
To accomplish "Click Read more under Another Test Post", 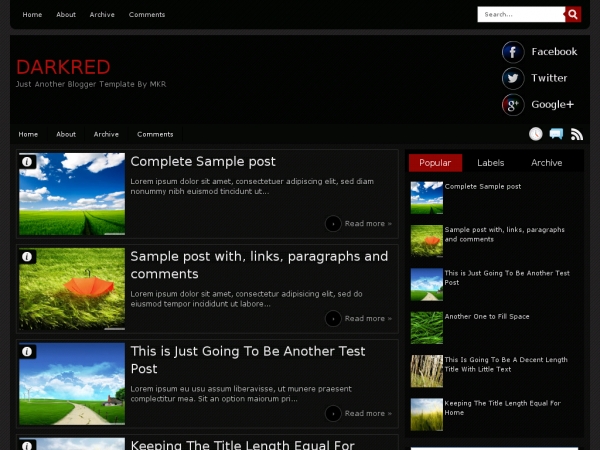I will pos(368,413).
